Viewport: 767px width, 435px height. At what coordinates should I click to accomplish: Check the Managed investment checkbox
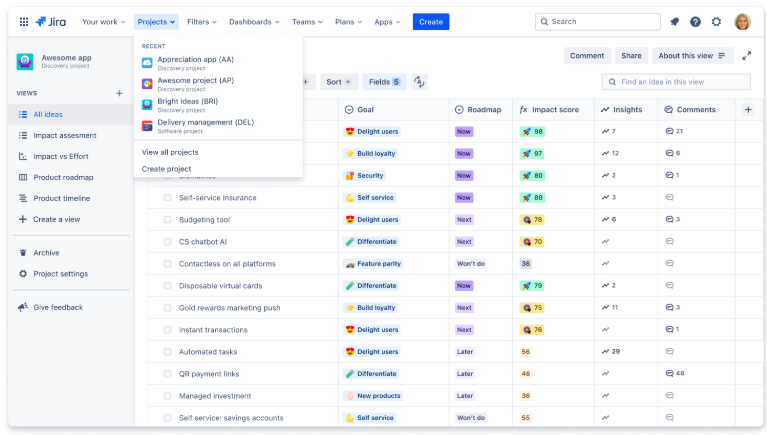tap(167, 396)
